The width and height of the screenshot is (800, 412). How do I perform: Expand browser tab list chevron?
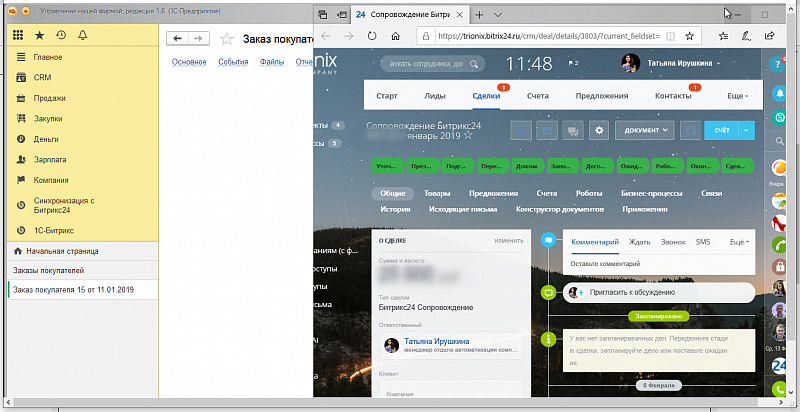pyautogui.click(x=498, y=15)
